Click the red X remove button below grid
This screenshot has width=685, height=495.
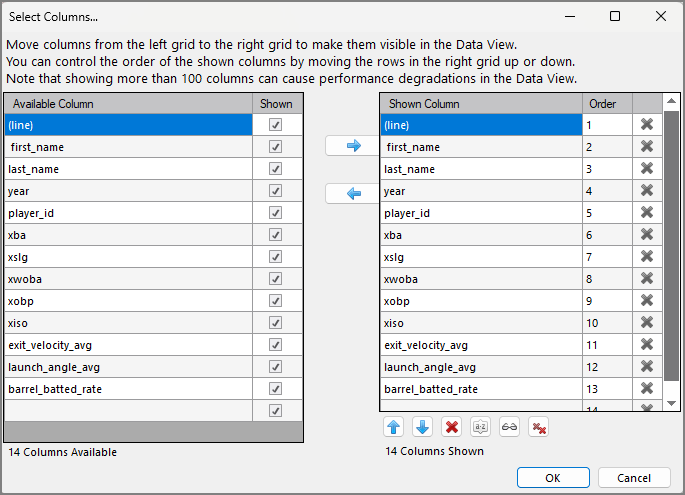pos(452,427)
